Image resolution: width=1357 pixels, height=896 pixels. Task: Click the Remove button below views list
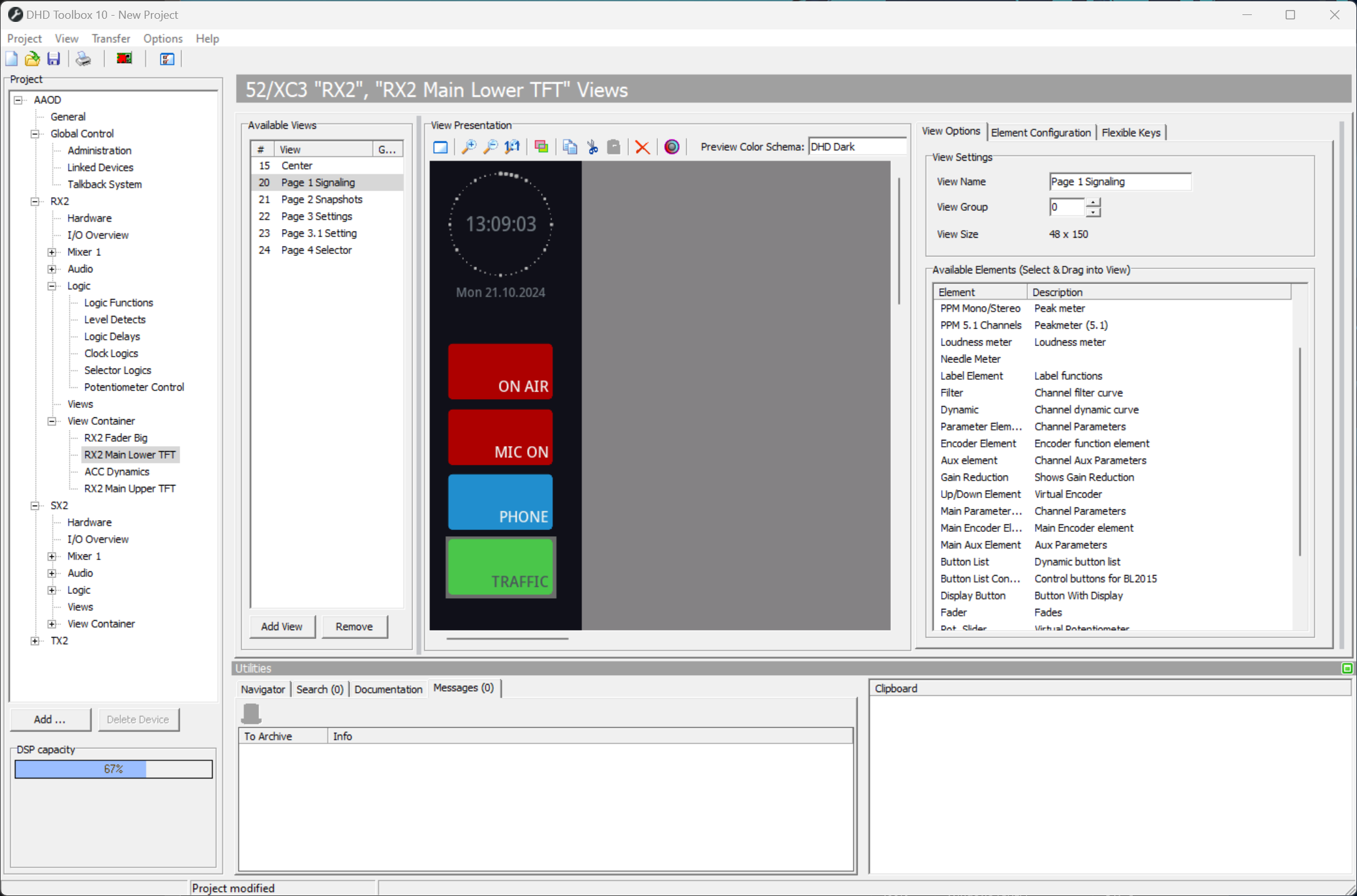[354, 626]
